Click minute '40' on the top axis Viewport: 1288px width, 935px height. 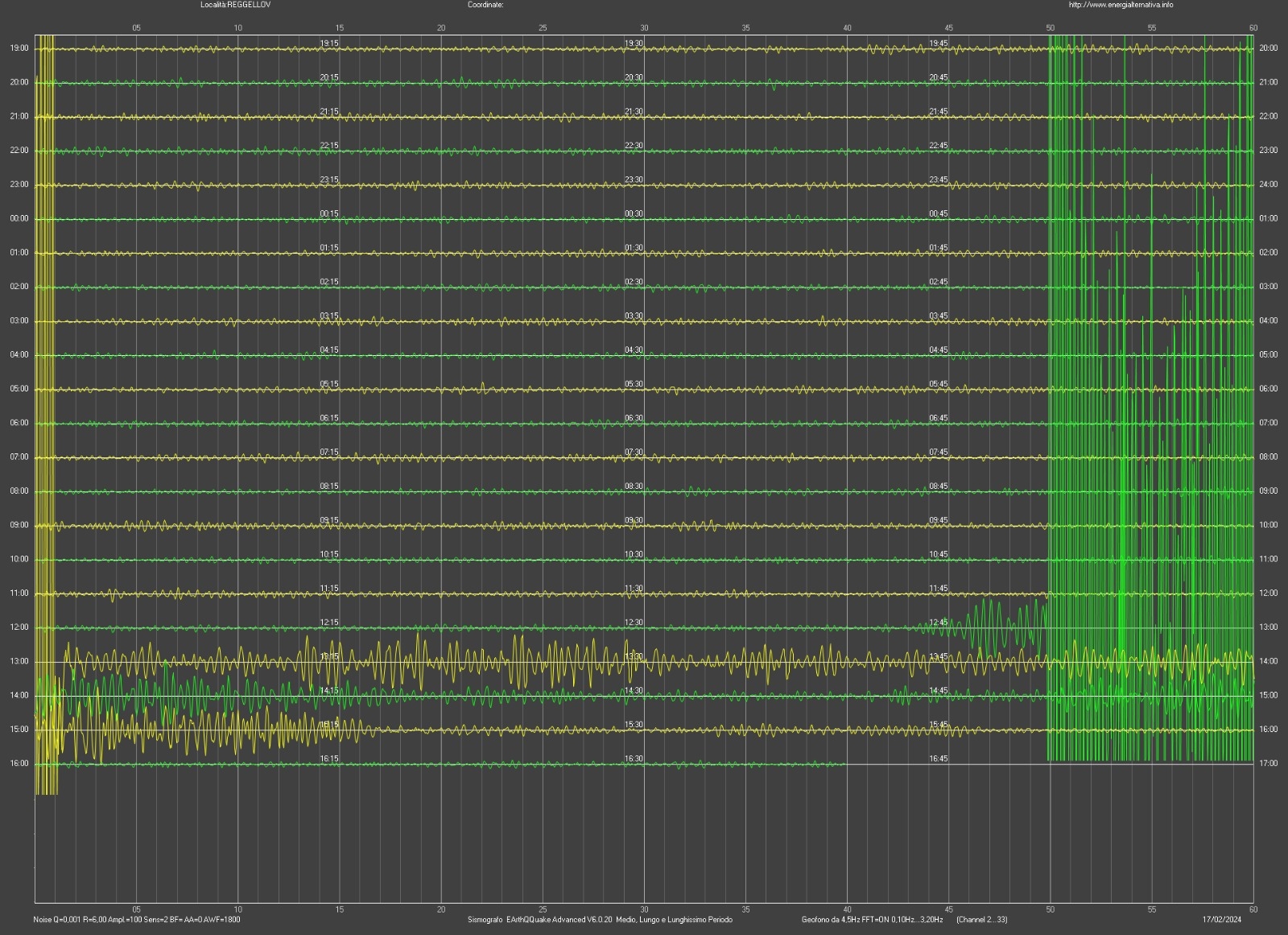click(x=847, y=28)
